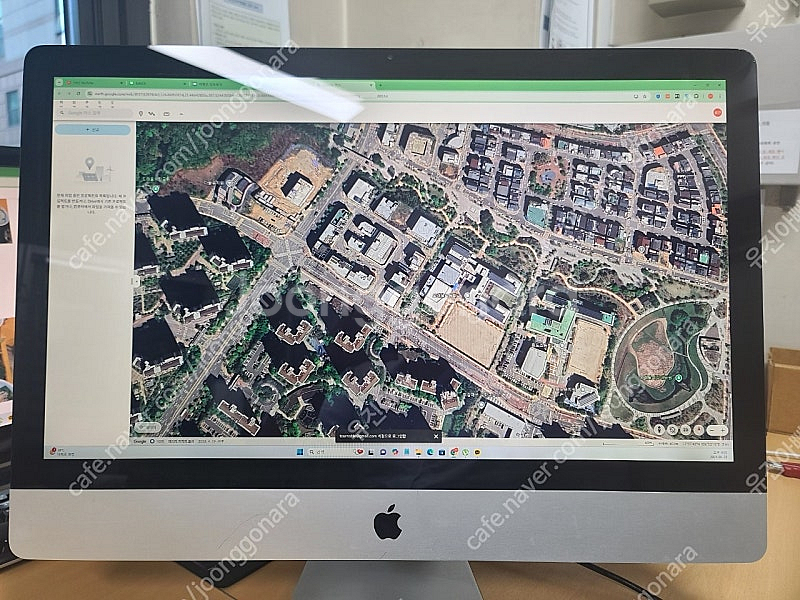Image resolution: width=800 pixels, height=600 pixels.
Task: Focus the Google Earth search box
Action: click(92, 113)
